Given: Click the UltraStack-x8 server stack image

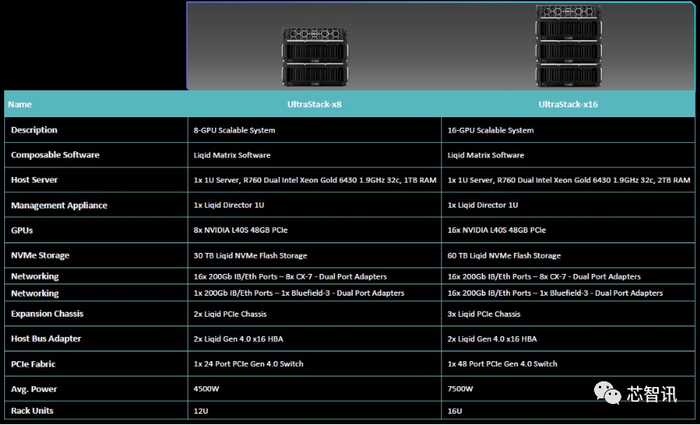Looking at the screenshot, I should coord(315,57).
